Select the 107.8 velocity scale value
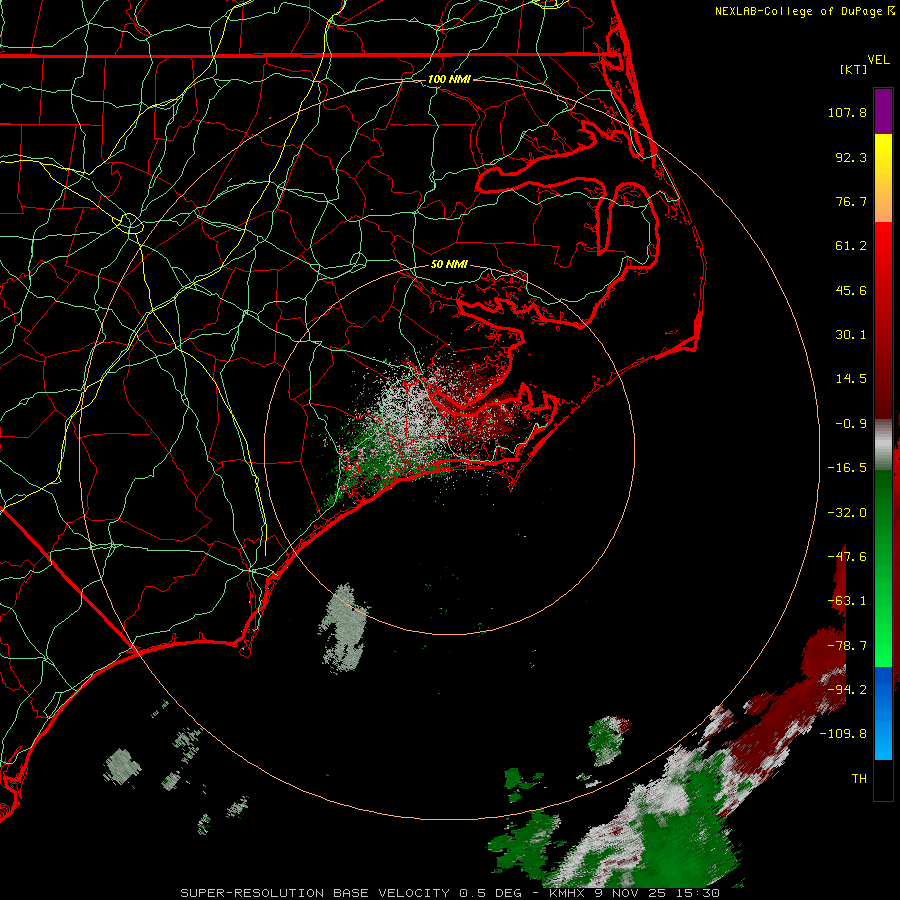 (847, 112)
